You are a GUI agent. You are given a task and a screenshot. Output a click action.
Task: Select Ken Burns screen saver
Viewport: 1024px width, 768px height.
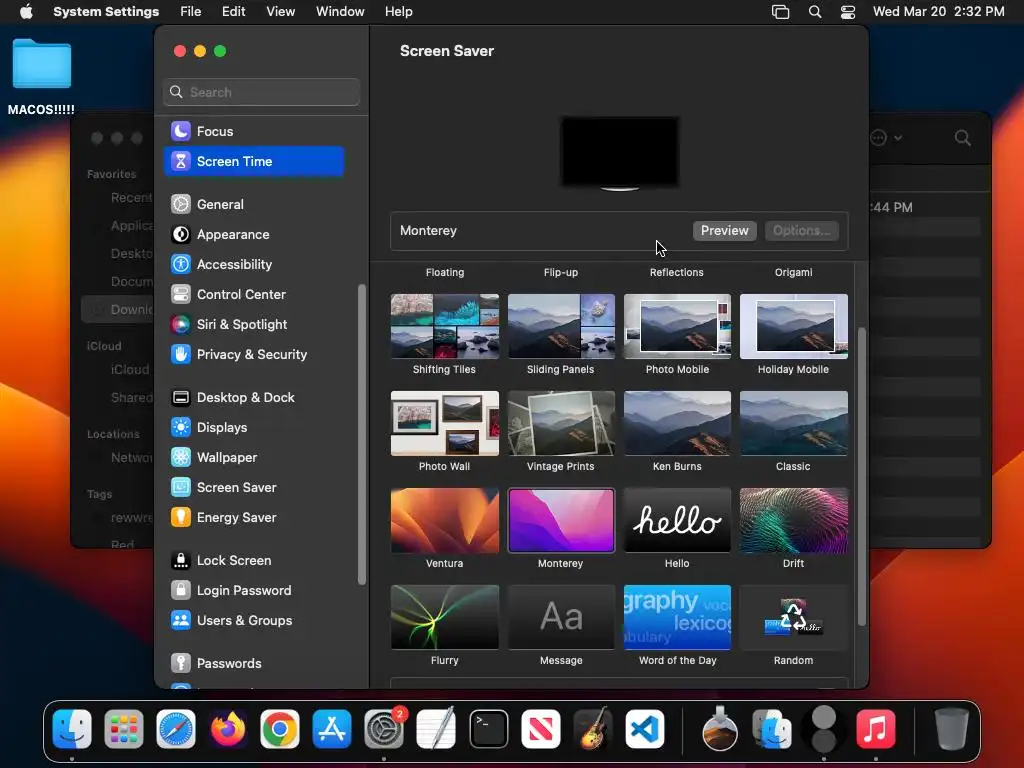[677, 423]
